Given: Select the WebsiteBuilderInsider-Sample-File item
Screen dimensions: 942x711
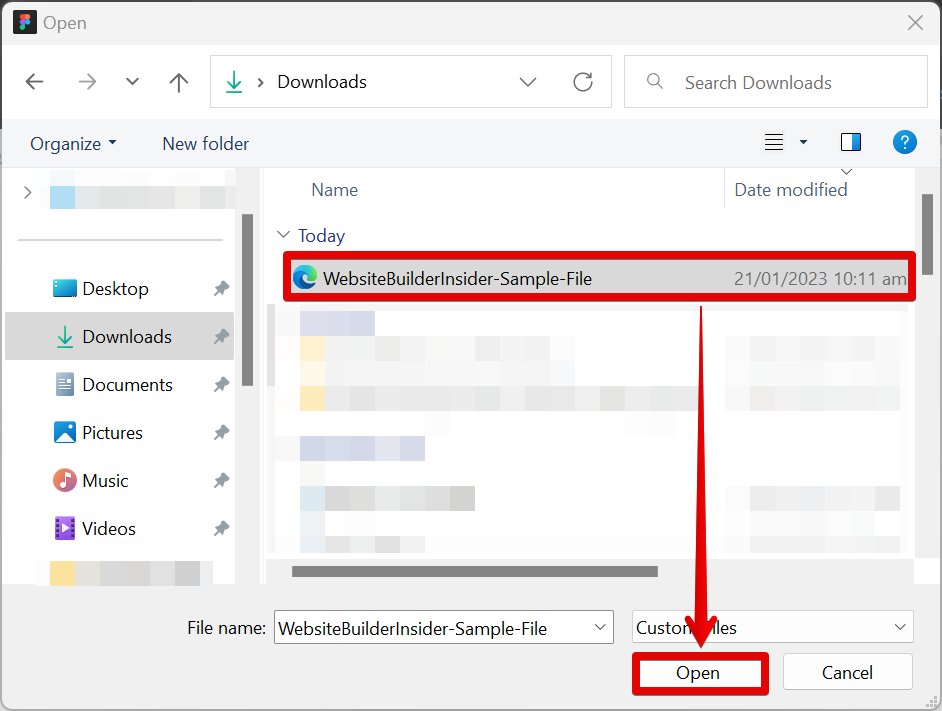Looking at the screenshot, I should (457, 278).
